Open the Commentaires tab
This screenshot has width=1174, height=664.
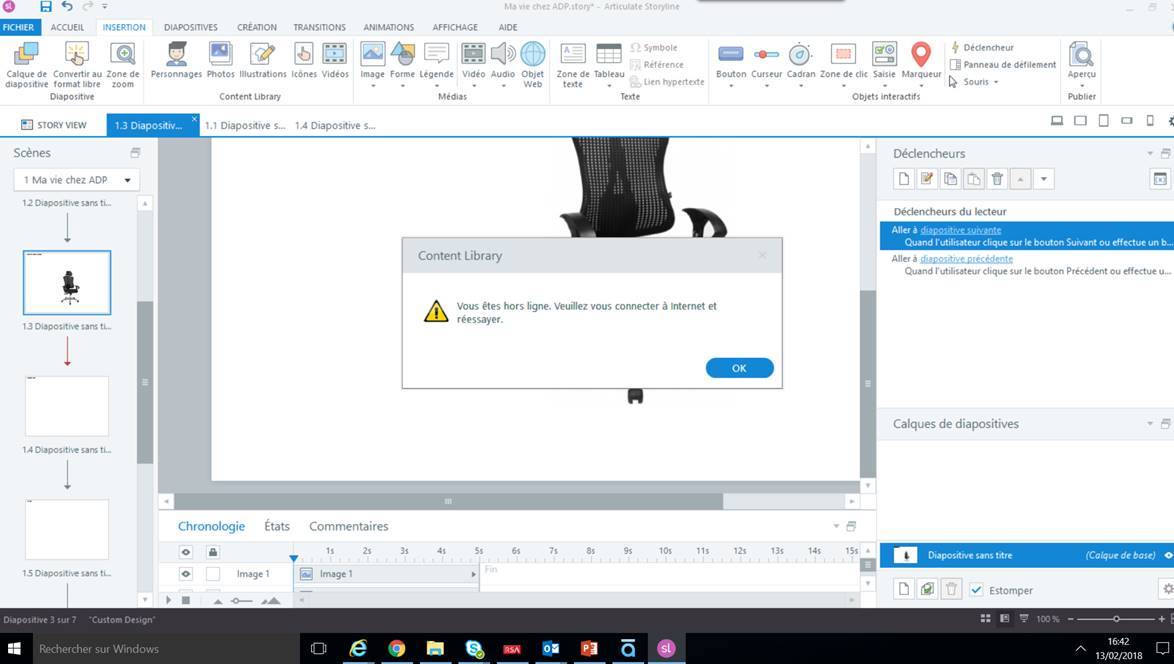[349, 526]
